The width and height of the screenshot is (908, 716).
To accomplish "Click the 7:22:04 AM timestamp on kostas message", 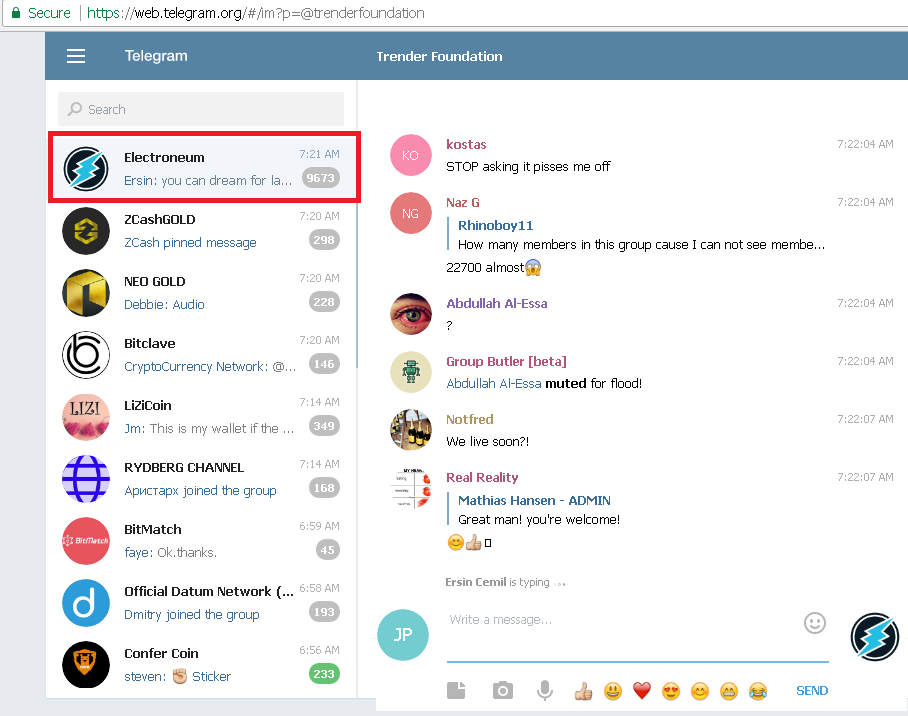I will coord(865,144).
